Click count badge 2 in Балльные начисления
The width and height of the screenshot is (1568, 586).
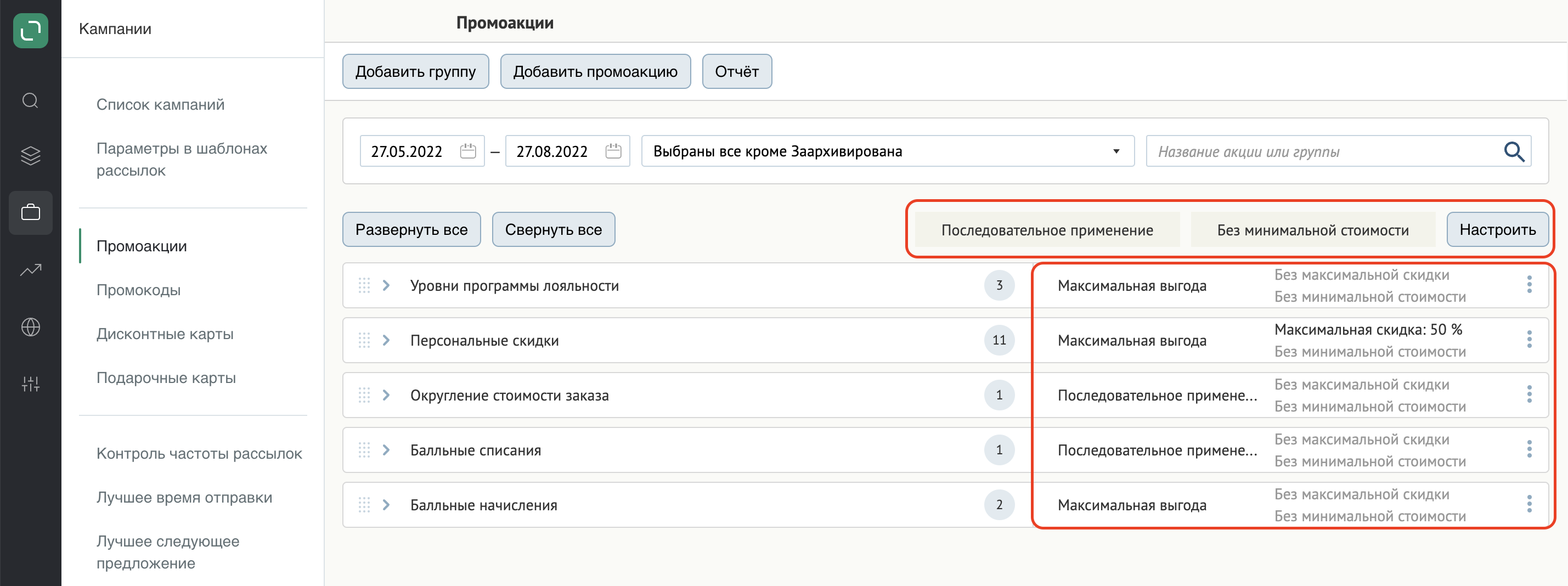tap(999, 504)
